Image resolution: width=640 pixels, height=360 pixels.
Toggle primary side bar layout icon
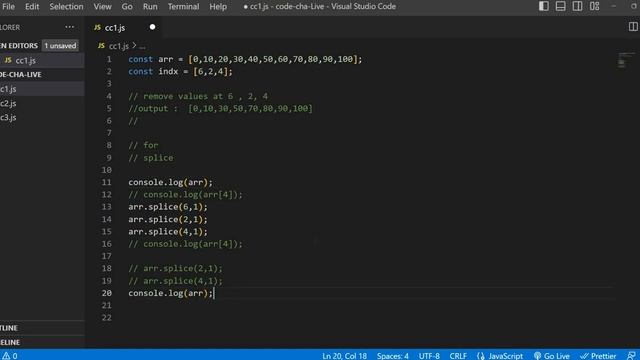point(543,6)
